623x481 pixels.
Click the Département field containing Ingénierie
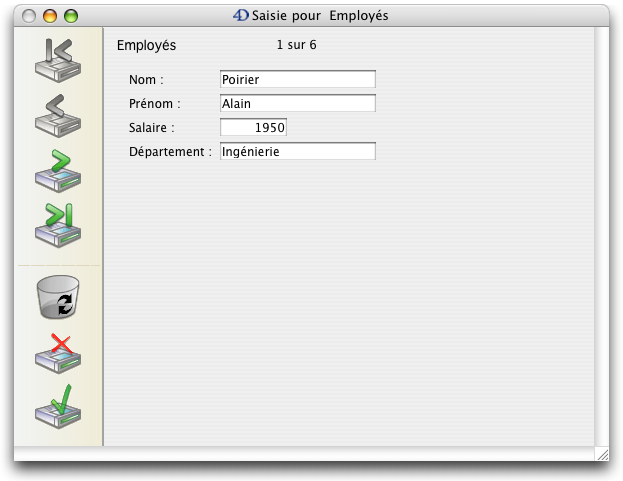pyautogui.click(x=298, y=151)
